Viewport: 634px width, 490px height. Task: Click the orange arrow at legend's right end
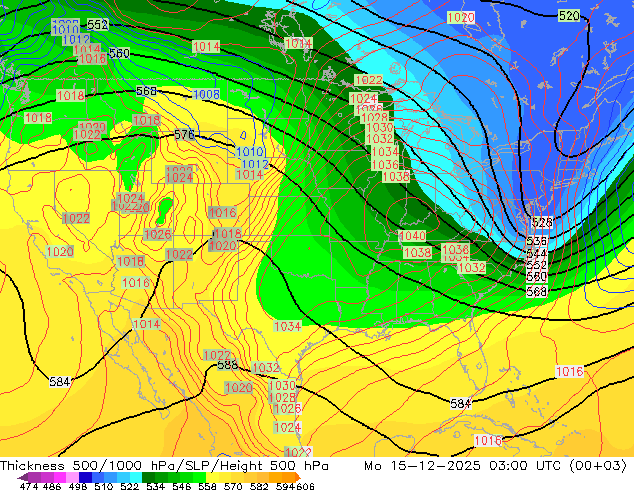pyautogui.click(x=298, y=477)
